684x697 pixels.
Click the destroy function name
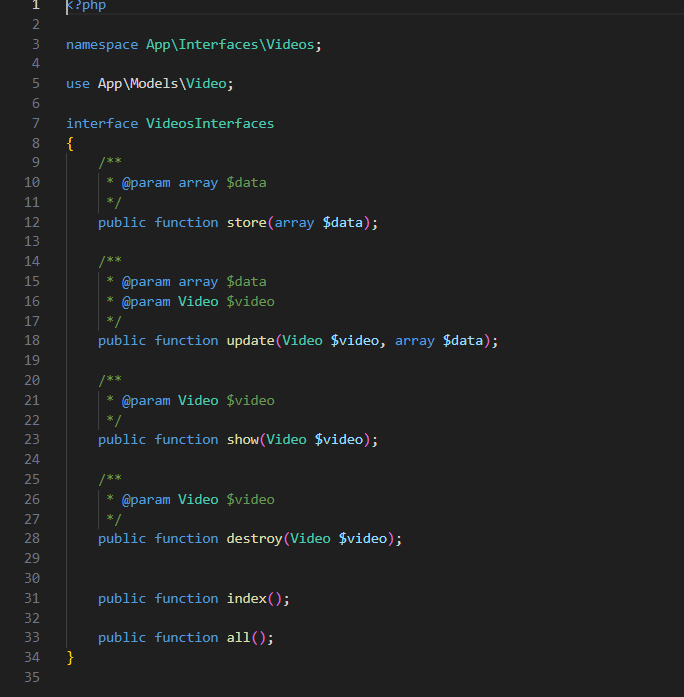(x=254, y=539)
